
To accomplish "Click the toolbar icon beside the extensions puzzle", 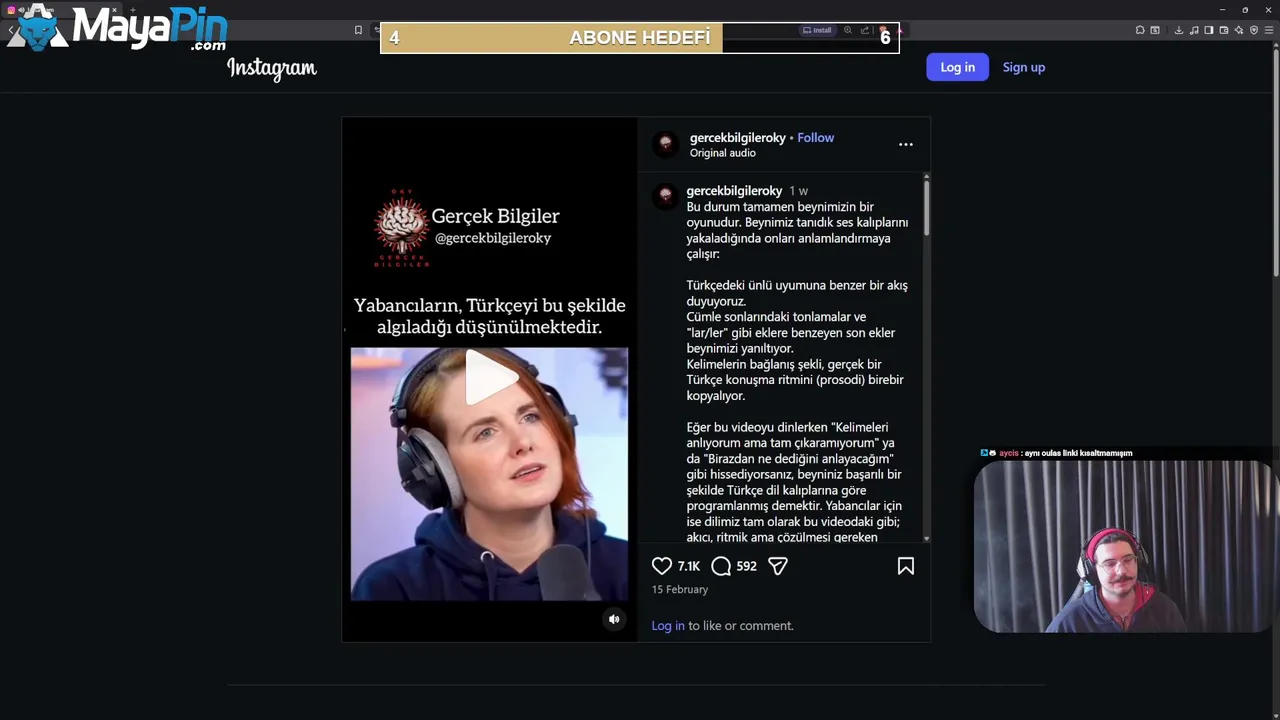I will [x=1155, y=30].
